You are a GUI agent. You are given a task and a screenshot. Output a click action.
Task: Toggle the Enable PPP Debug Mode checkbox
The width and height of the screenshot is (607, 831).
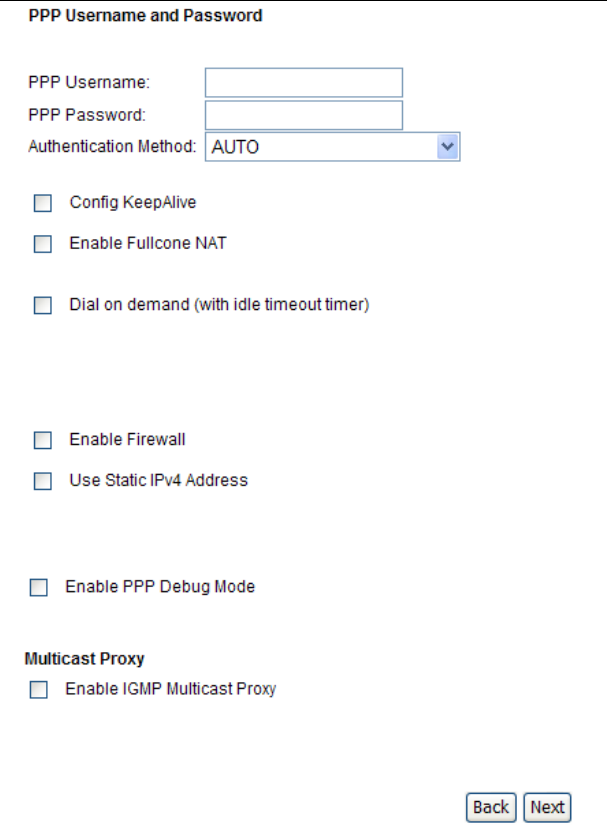pos(38,588)
